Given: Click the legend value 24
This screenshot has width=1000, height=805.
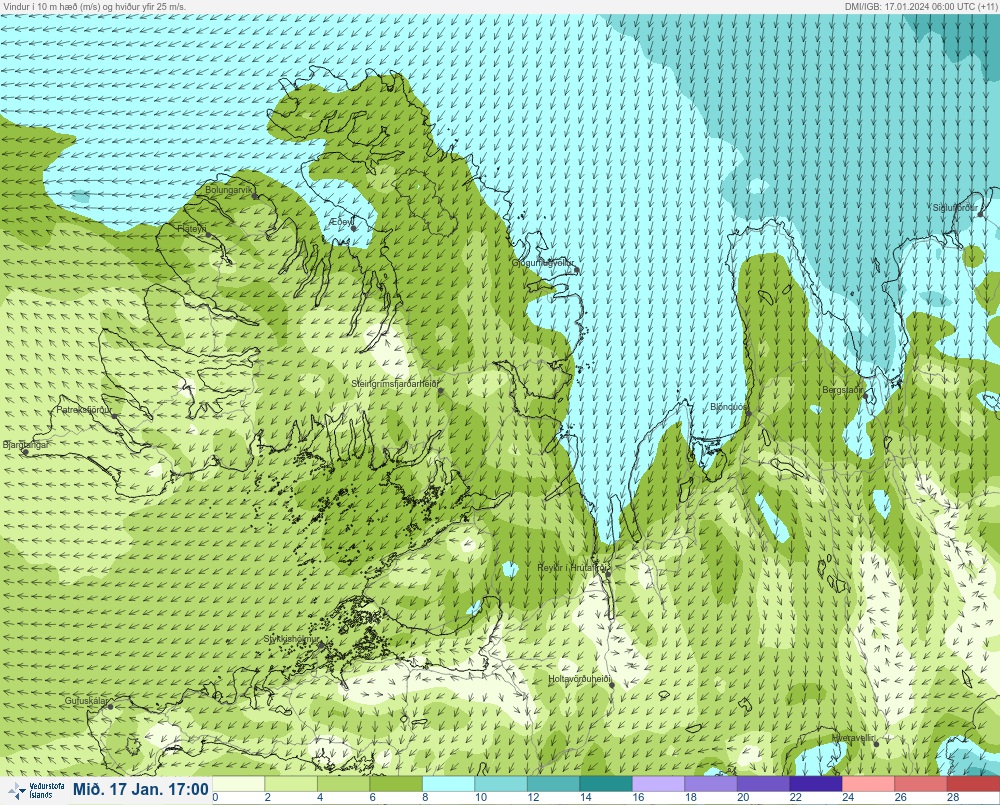Looking at the screenshot, I should tap(848, 797).
